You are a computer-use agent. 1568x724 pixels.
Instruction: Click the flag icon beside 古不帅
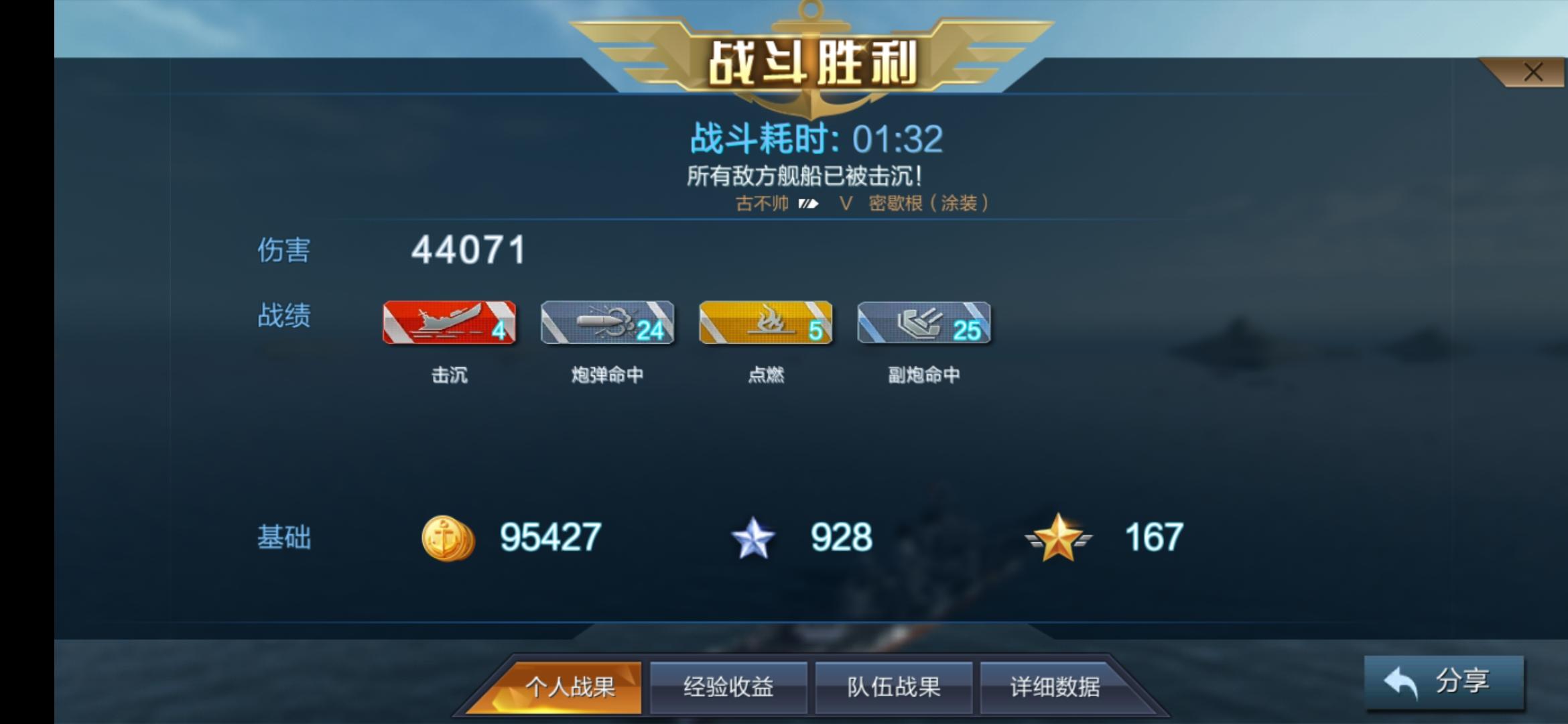[x=808, y=204]
